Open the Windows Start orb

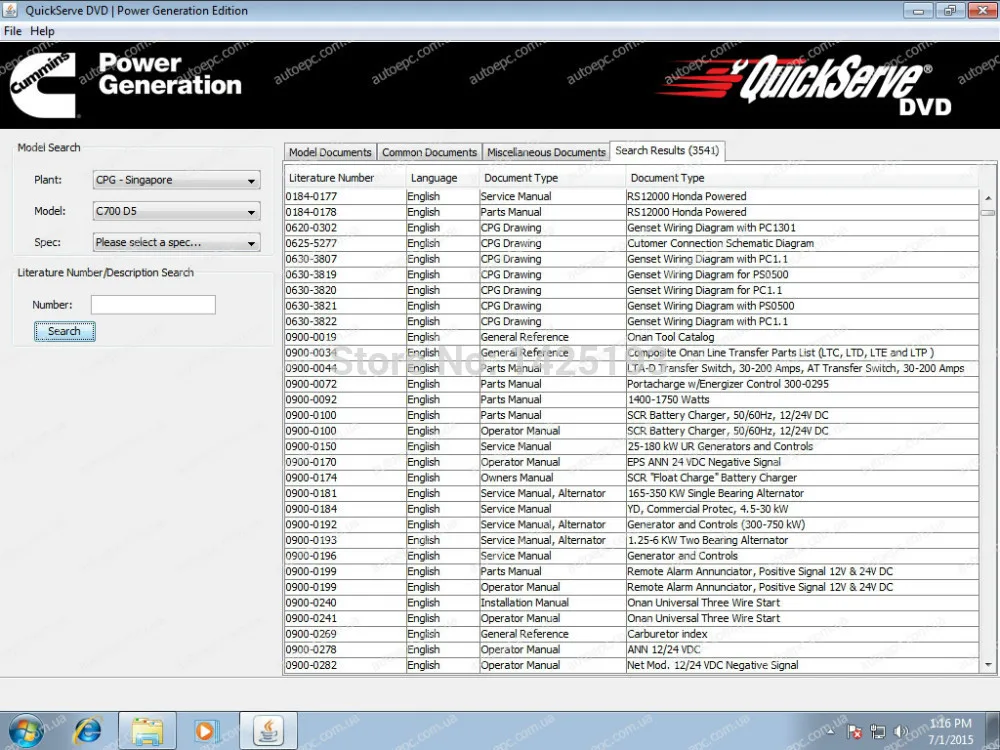pos(26,731)
